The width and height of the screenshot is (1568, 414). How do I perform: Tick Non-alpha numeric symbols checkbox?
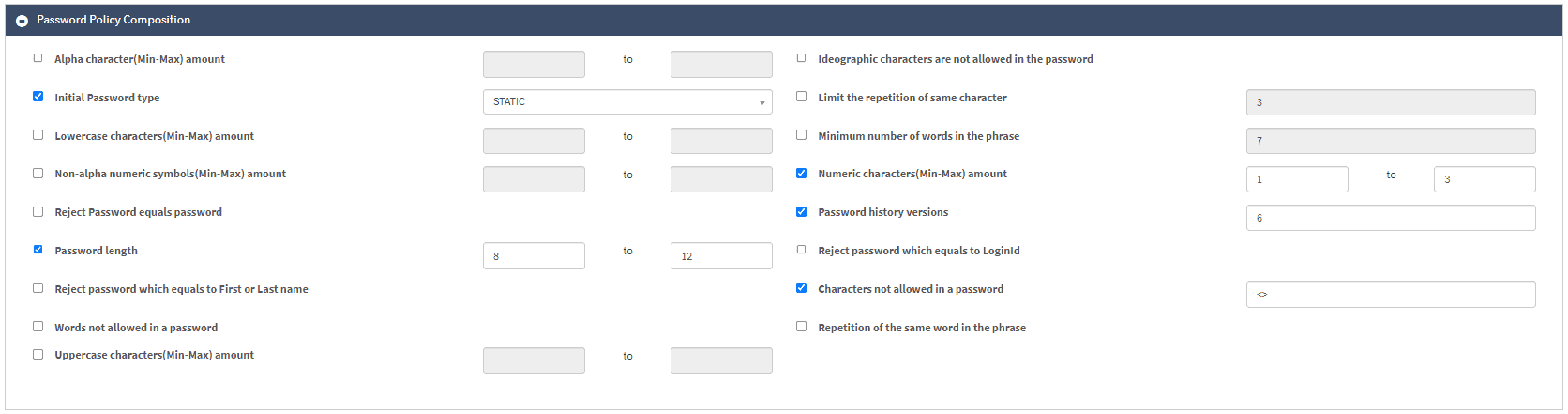38,174
